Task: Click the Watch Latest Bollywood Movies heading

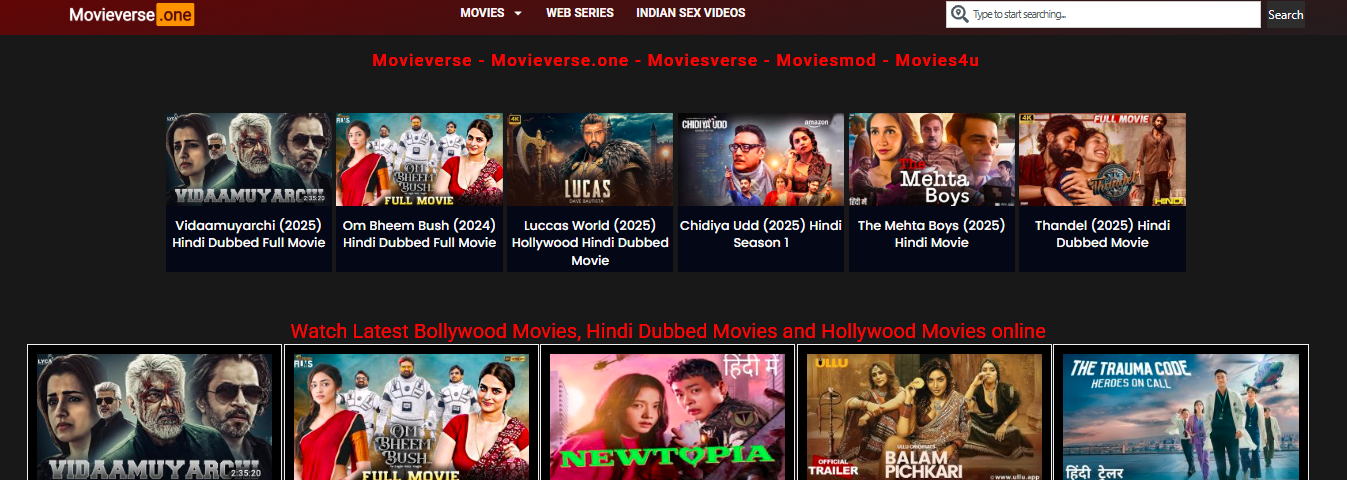Action: pos(668,331)
